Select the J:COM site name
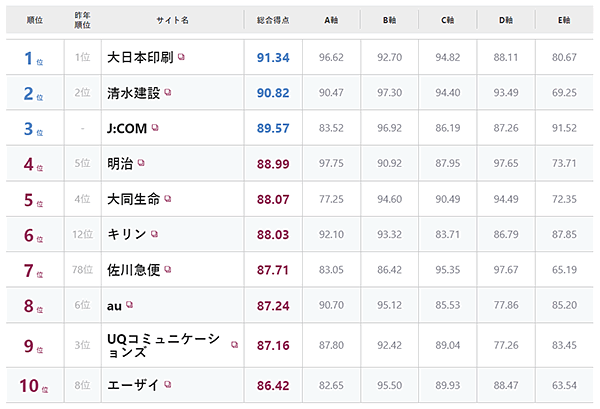This screenshot has height=409, width=600. click(127, 129)
